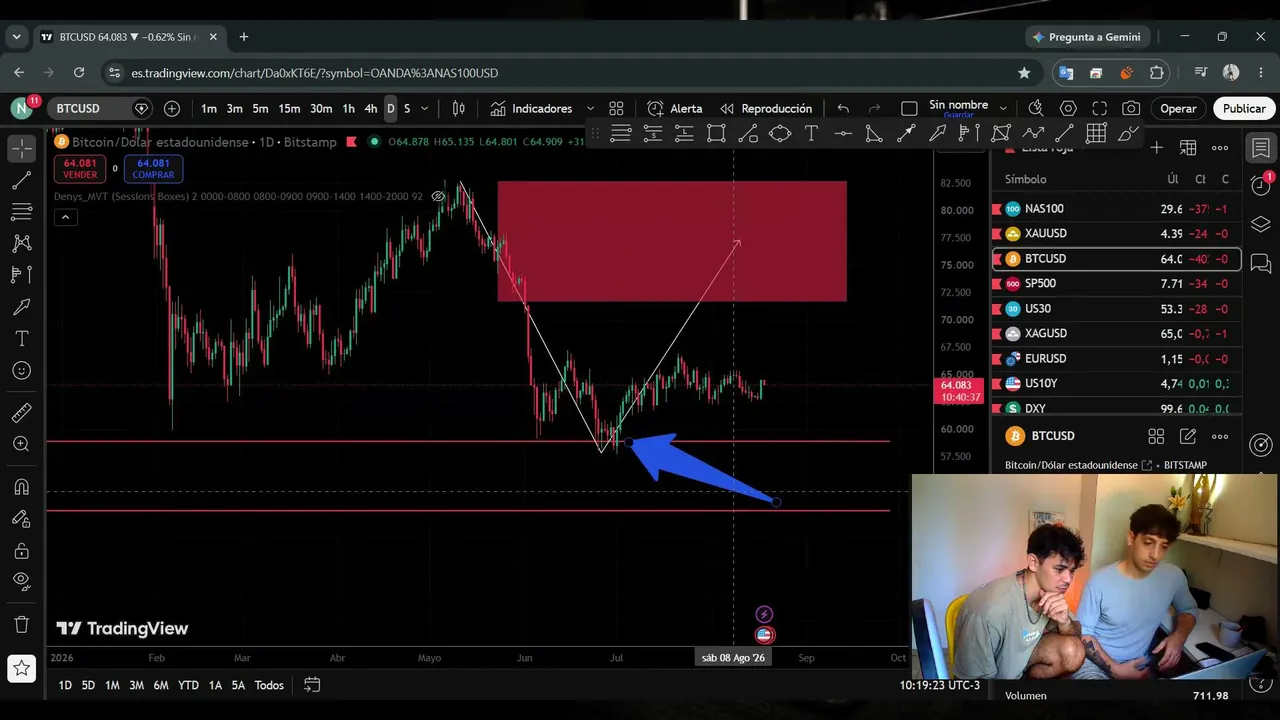Toggle keep drawing mode
The width and height of the screenshot is (1280, 720).
(x=21, y=519)
